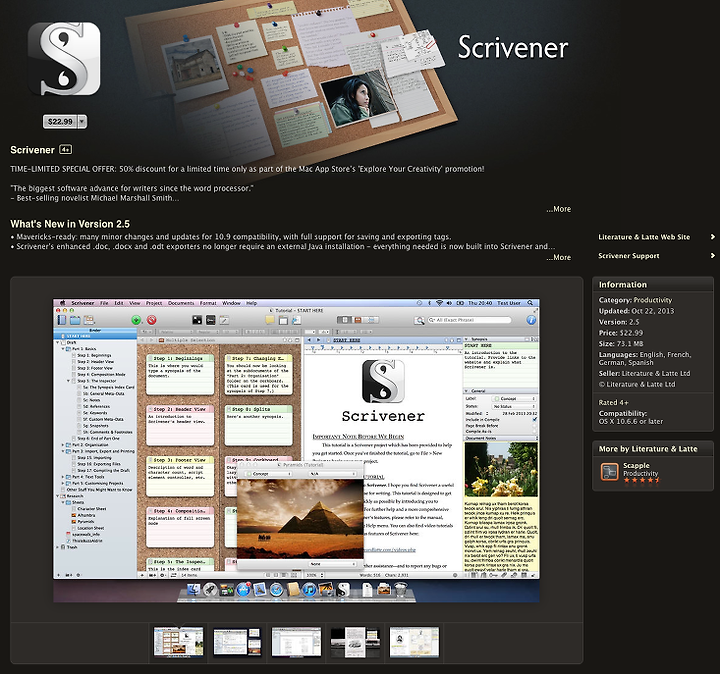
Task: Click the All (Exact Phrase) search field
Action: (x=469, y=320)
